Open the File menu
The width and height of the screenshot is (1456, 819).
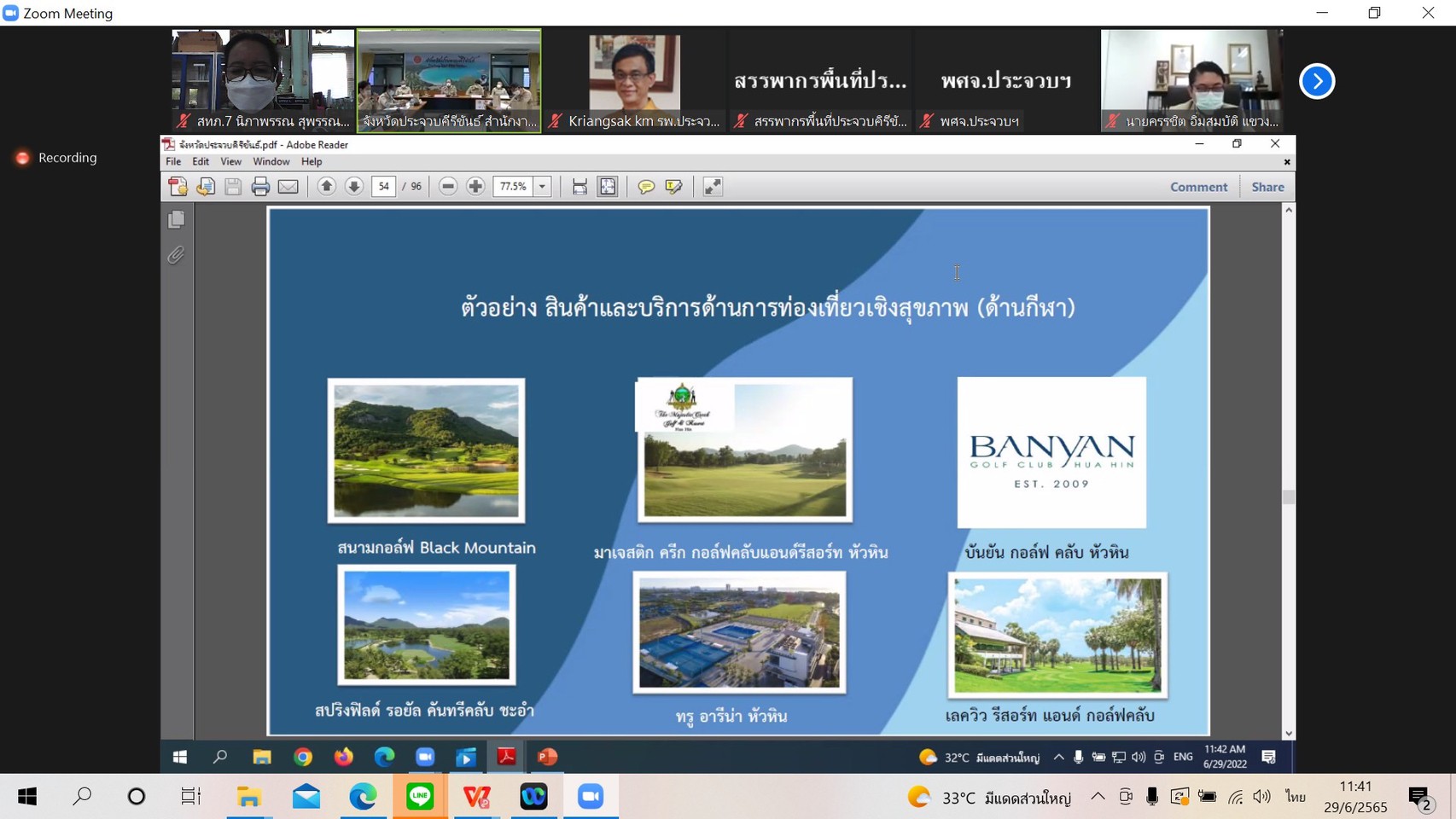pos(173,161)
